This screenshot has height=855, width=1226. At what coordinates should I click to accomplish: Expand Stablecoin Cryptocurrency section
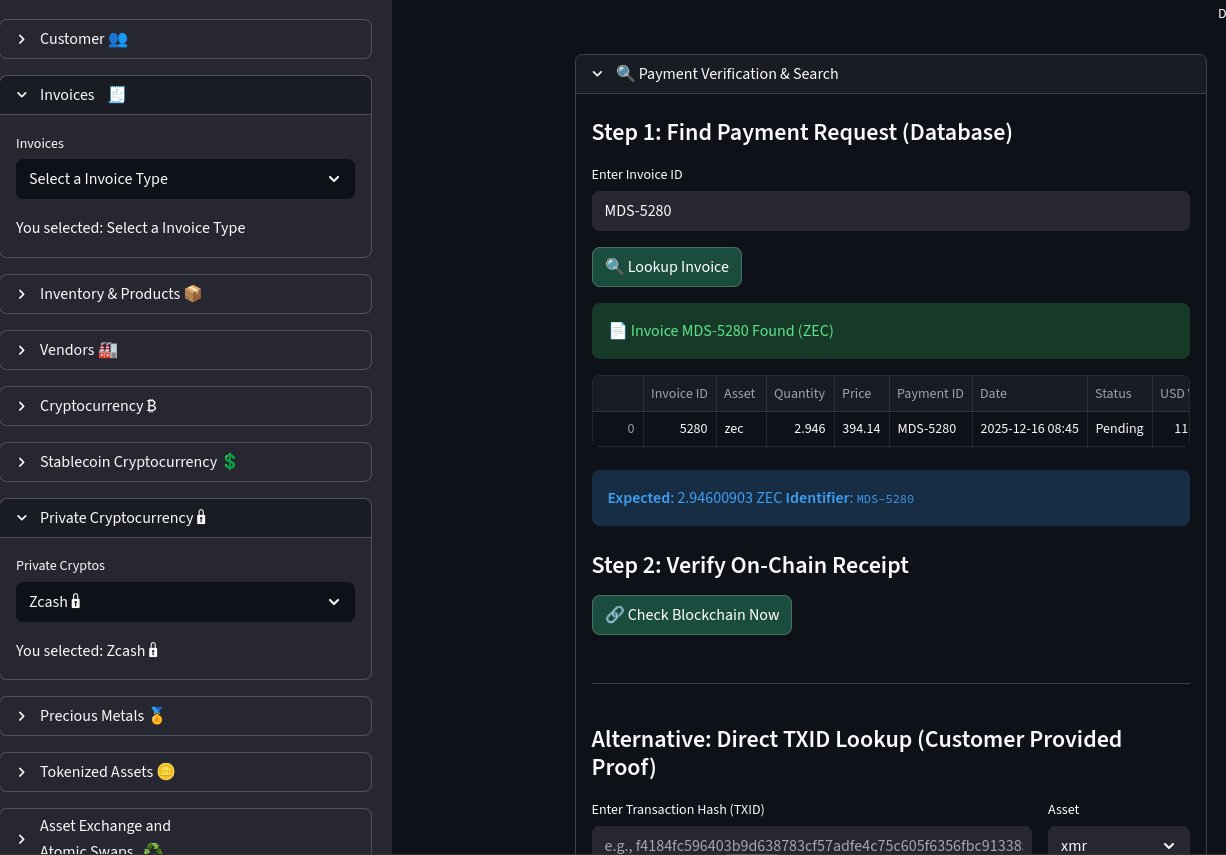click(x=185, y=462)
